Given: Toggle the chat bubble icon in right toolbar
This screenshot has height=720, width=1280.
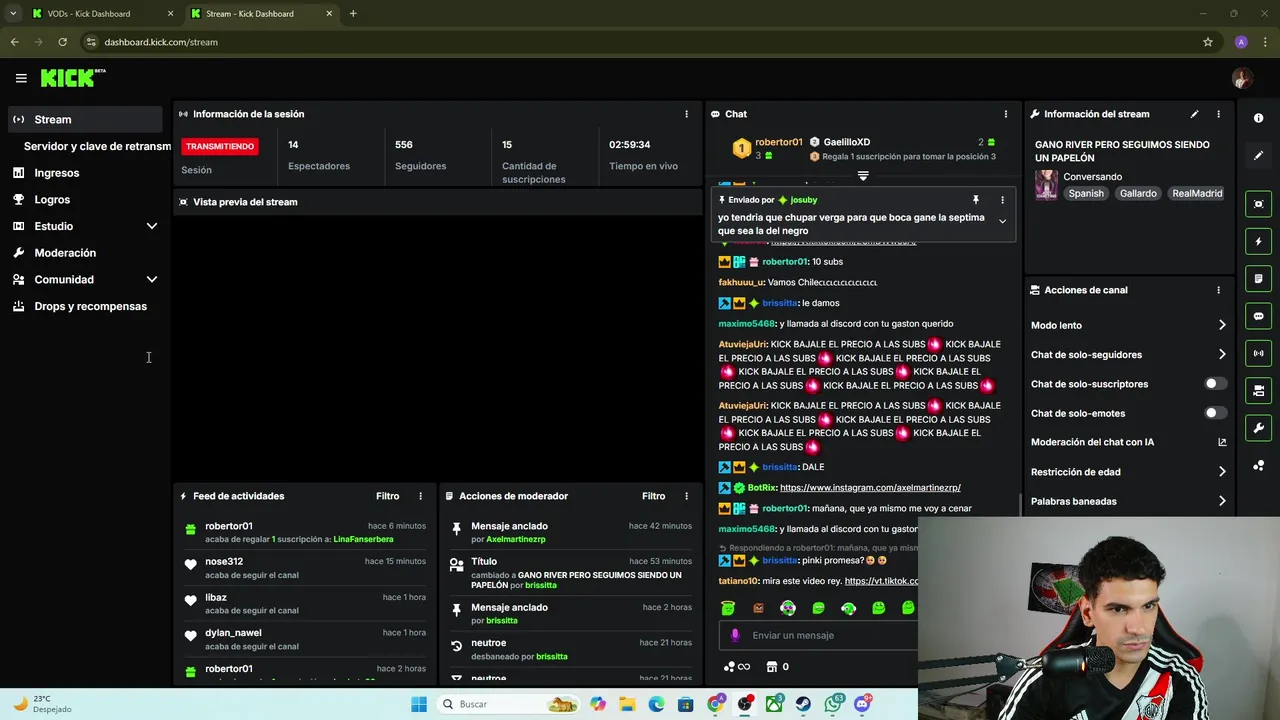Looking at the screenshot, I should click(1258, 316).
